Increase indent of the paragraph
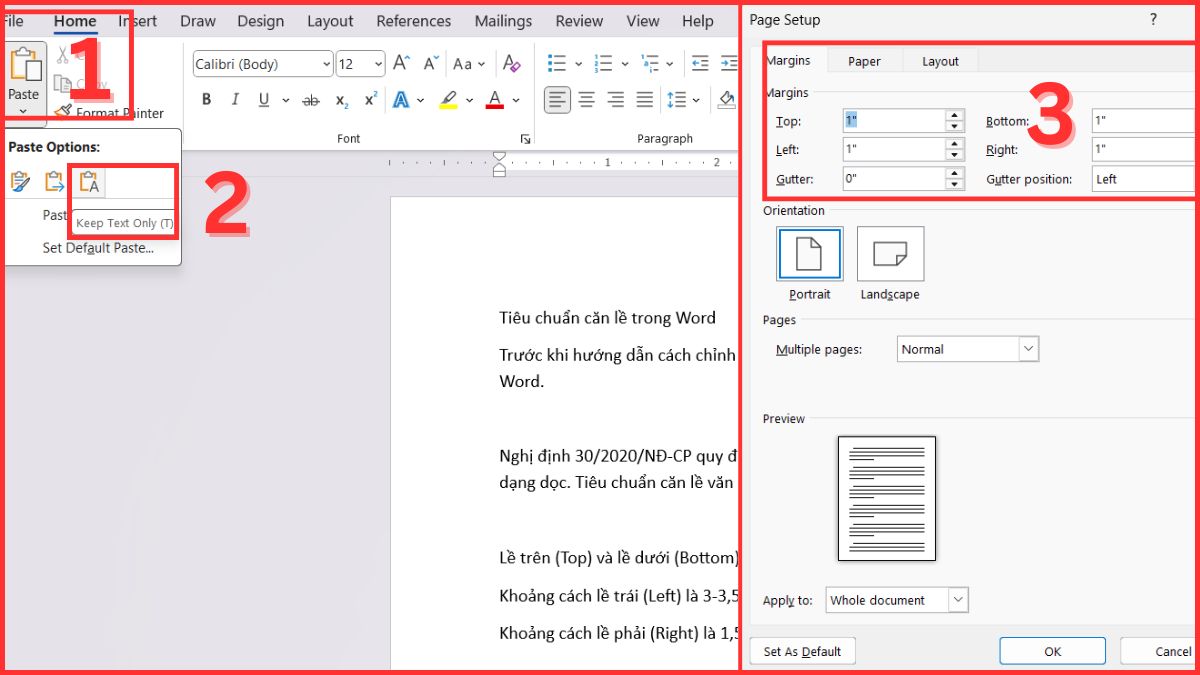The image size is (1200, 675). [728, 63]
